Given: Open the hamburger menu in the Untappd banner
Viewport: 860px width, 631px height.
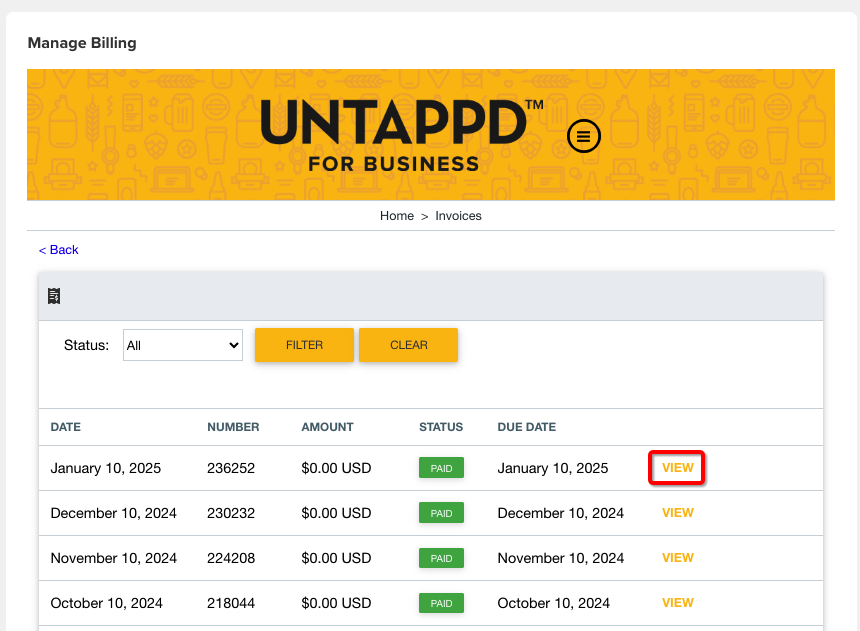Looking at the screenshot, I should [x=584, y=136].
